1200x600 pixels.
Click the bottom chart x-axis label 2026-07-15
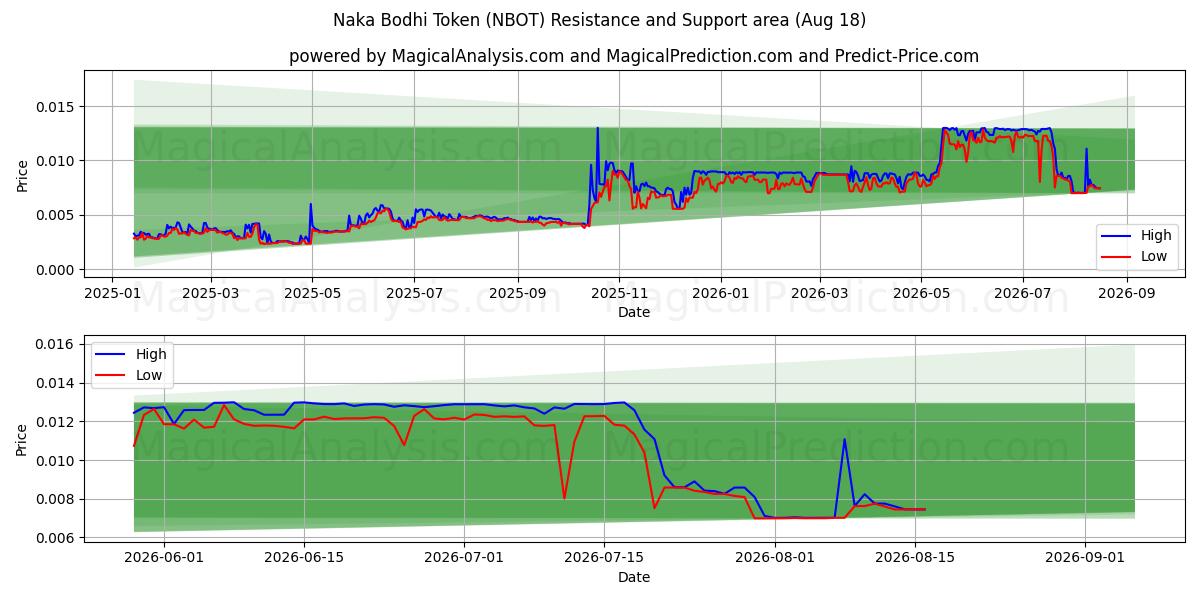point(604,557)
